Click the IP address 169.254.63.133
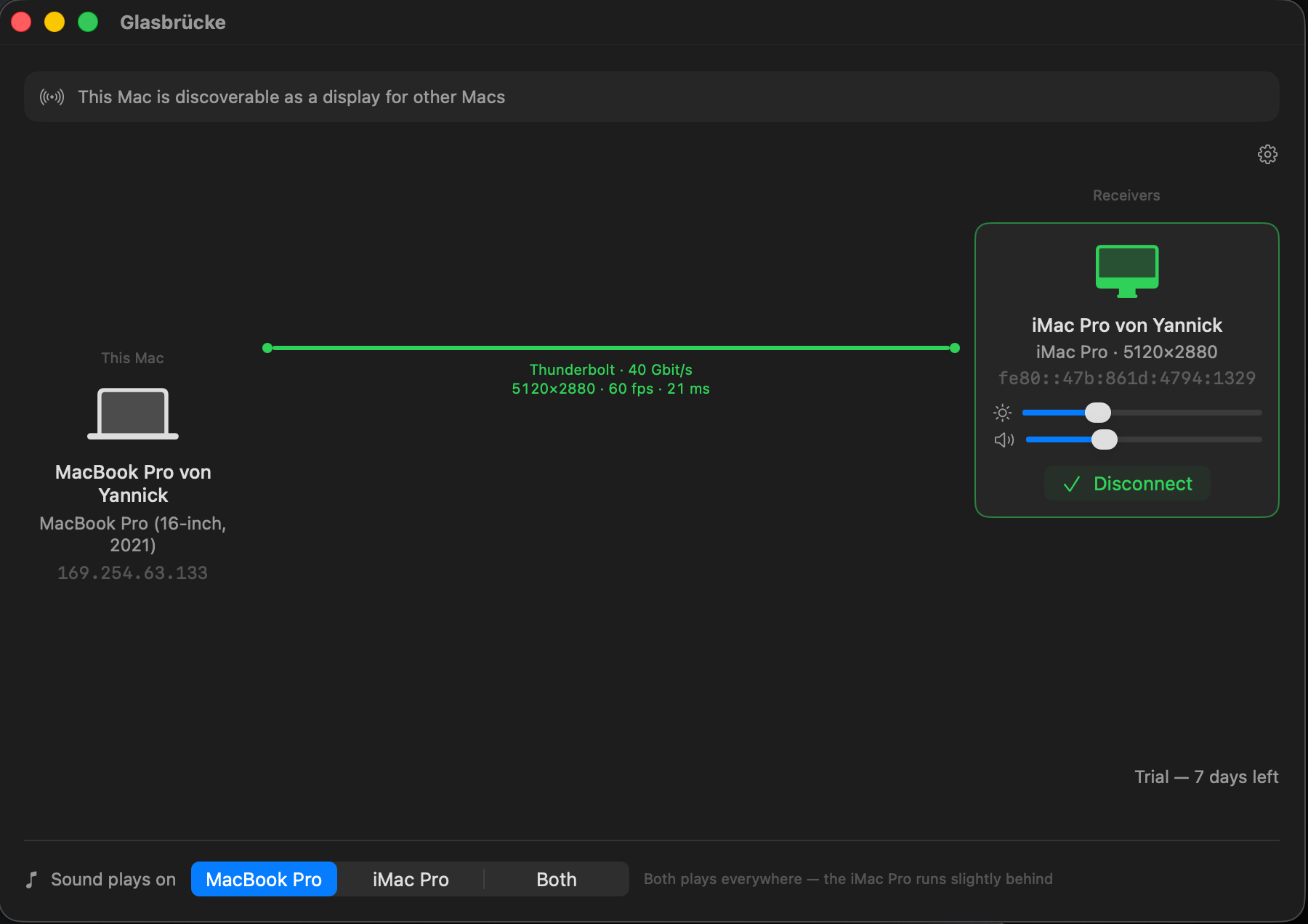The height and width of the screenshot is (924, 1308). [x=133, y=573]
